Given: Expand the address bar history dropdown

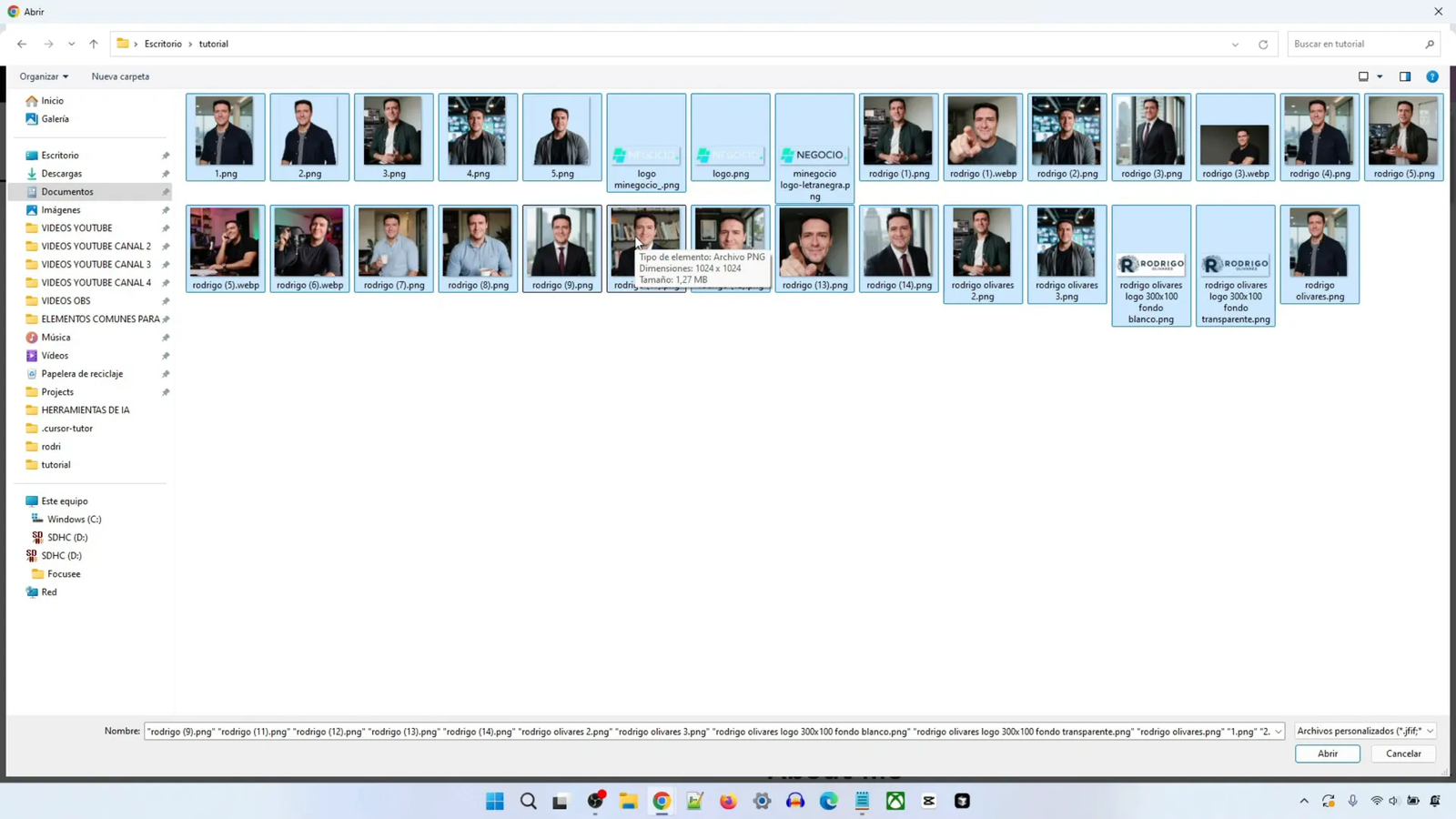Looking at the screenshot, I should pos(1235,45).
